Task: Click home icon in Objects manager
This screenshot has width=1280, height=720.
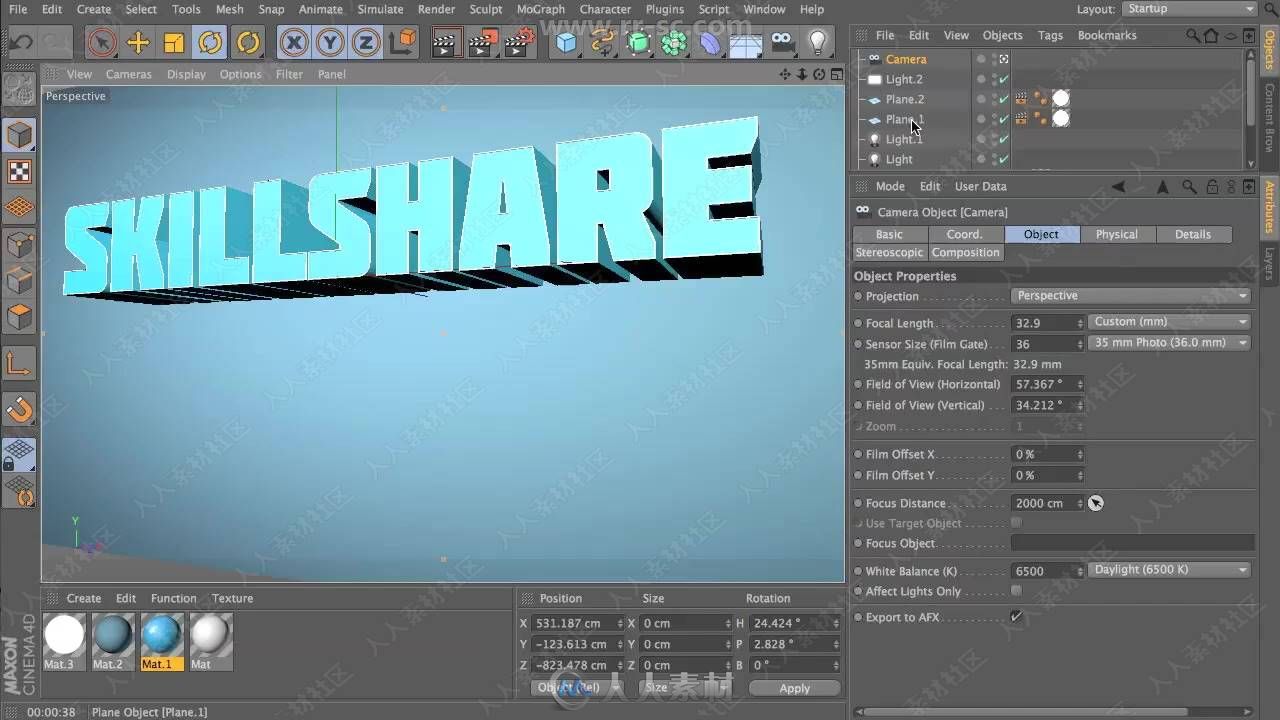Action: click(1212, 35)
